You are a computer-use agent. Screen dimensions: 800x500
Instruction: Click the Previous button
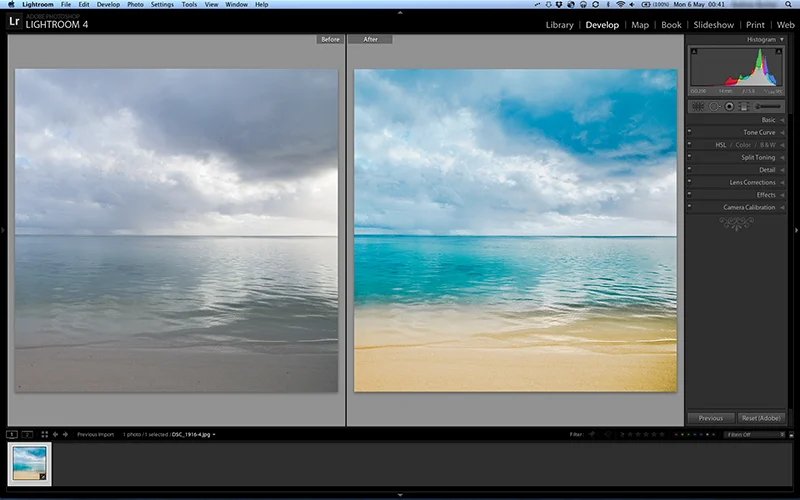[711, 418]
